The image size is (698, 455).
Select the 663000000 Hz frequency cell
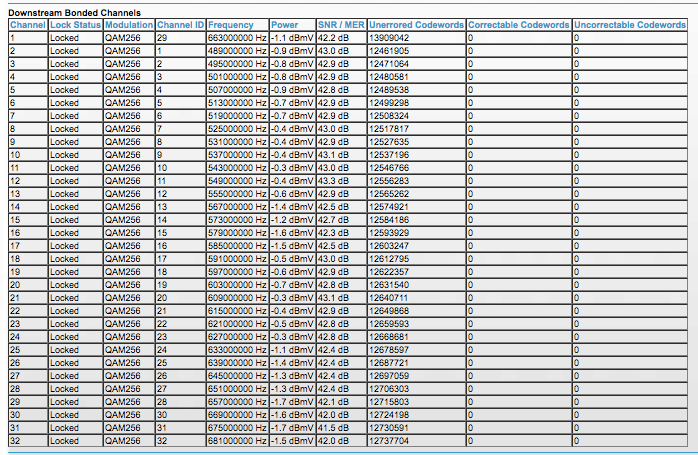coord(237,37)
